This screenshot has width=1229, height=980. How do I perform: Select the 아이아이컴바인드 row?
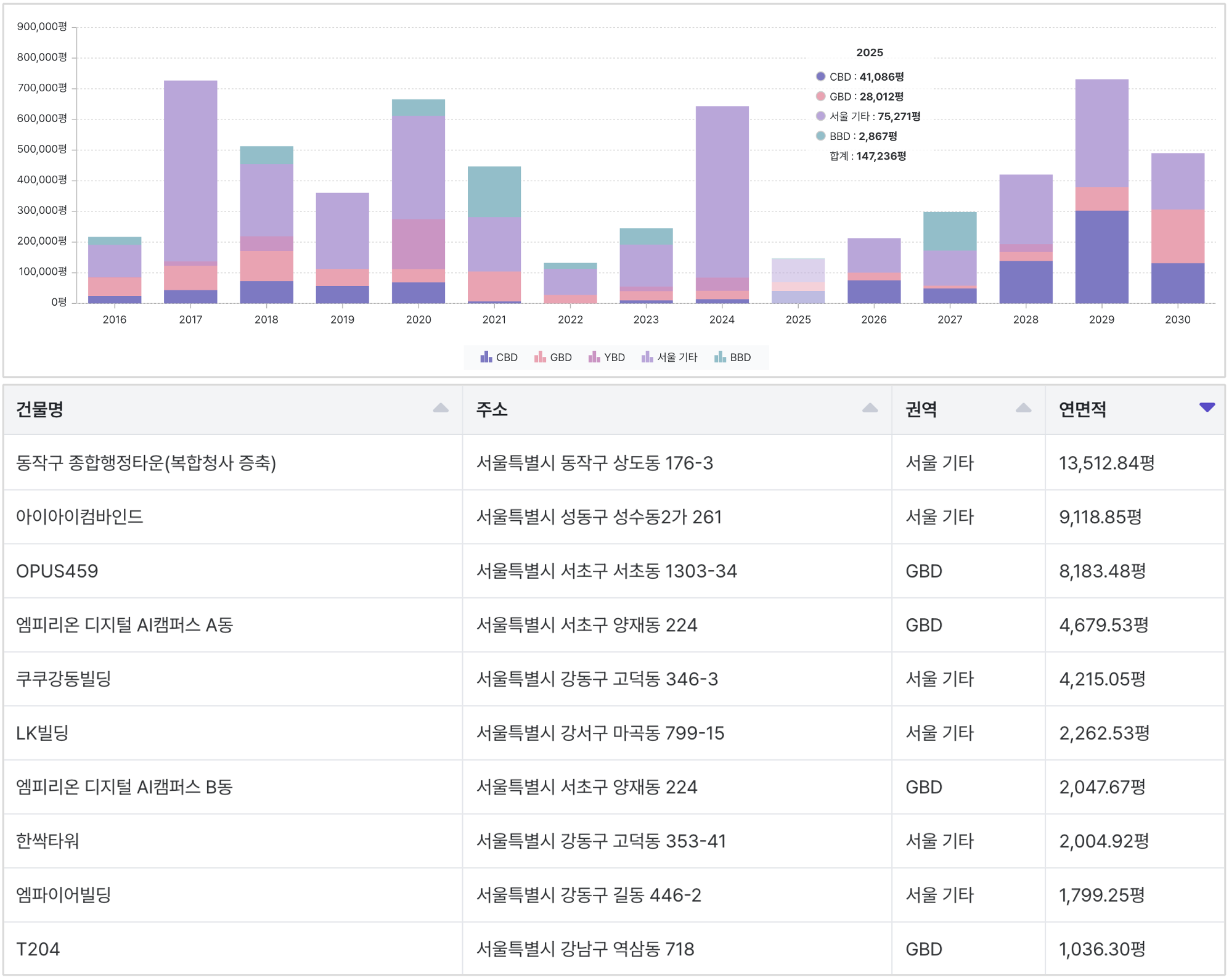[x=80, y=517]
